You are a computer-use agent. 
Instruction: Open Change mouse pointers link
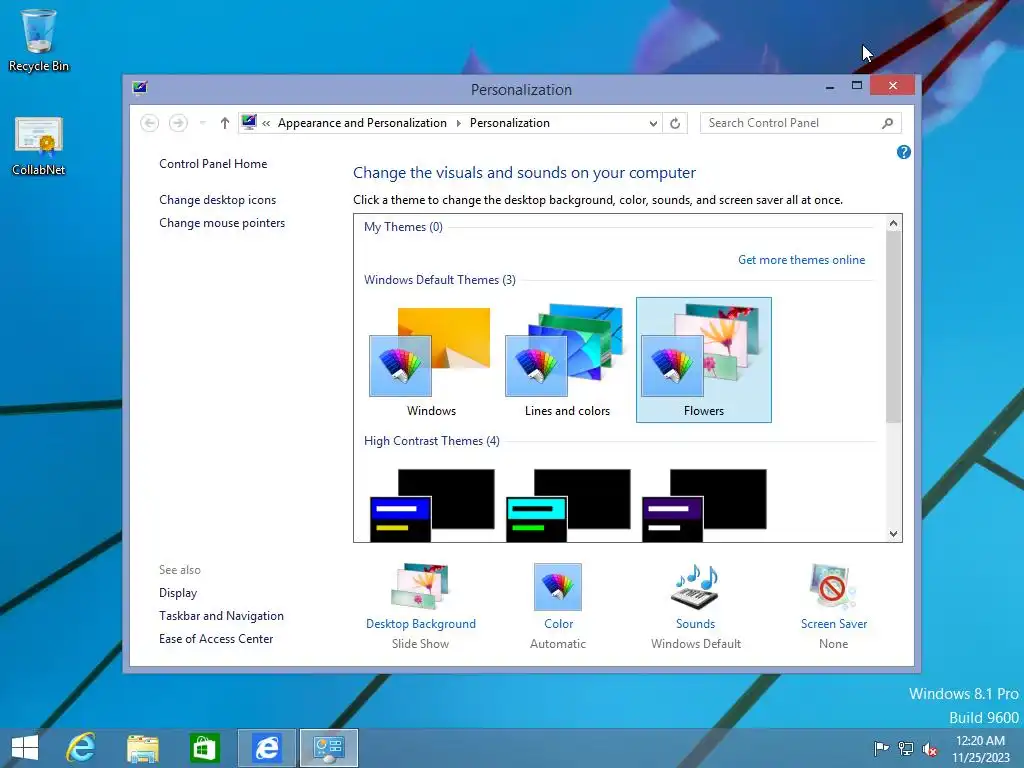(222, 223)
